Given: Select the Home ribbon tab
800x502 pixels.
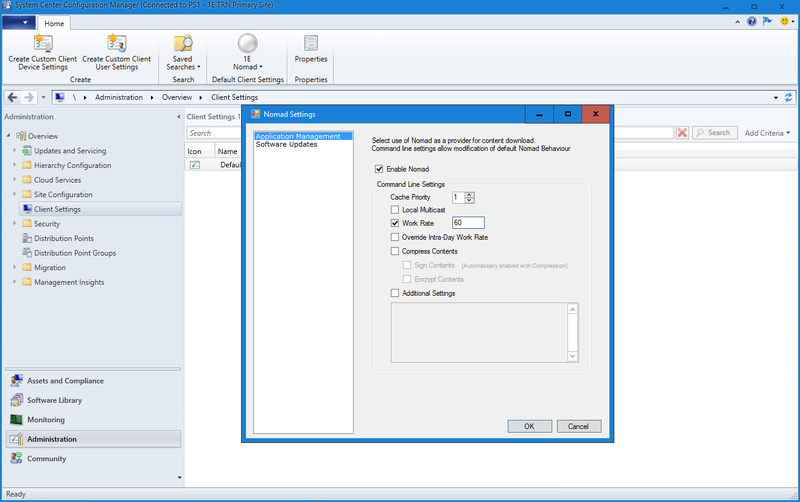Looking at the screenshot, I should click(x=54, y=23).
